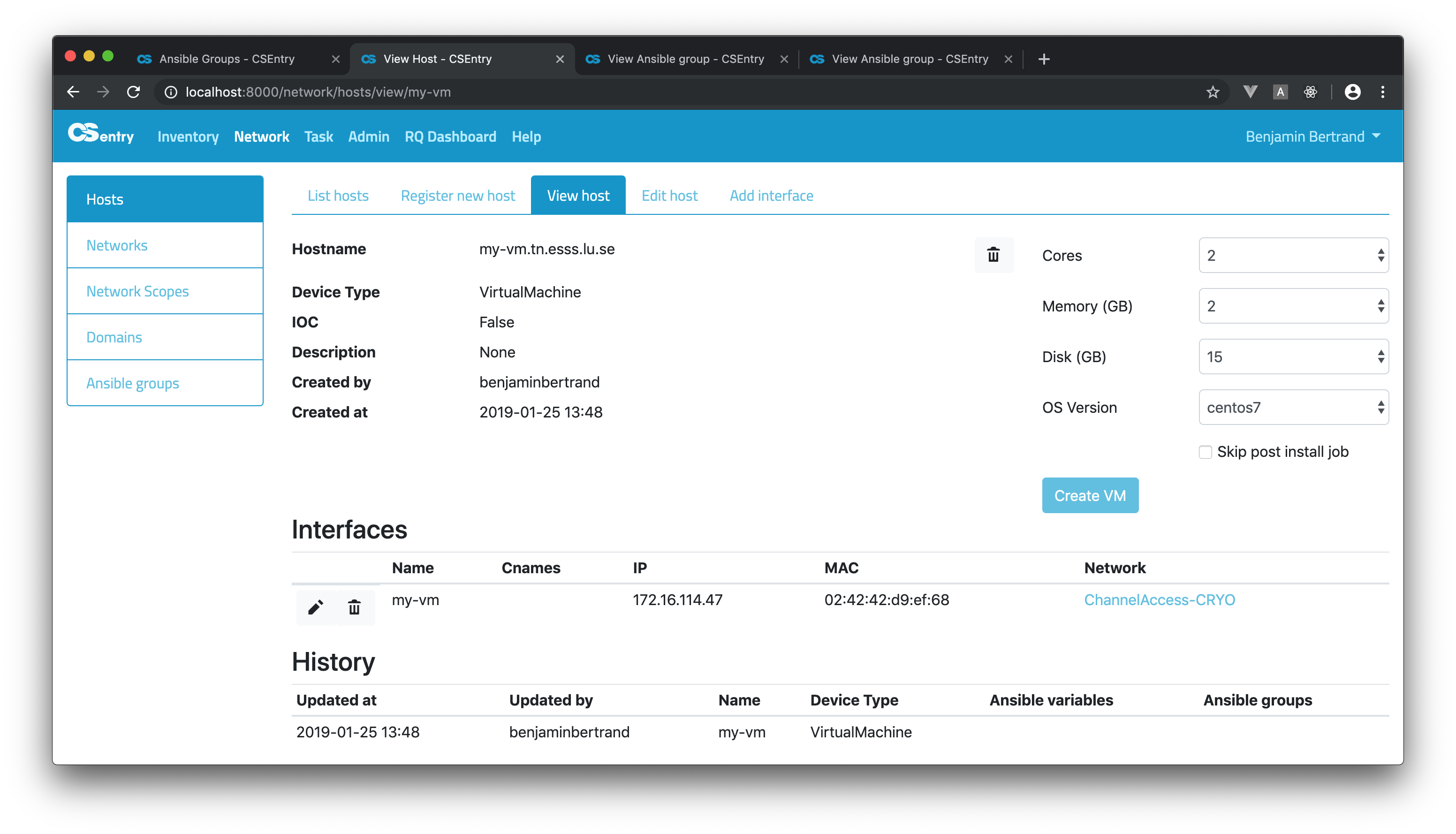Open Chrome's three-dot menu
The width and height of the screenshot is (1456, 834).
coord(1383,92)
